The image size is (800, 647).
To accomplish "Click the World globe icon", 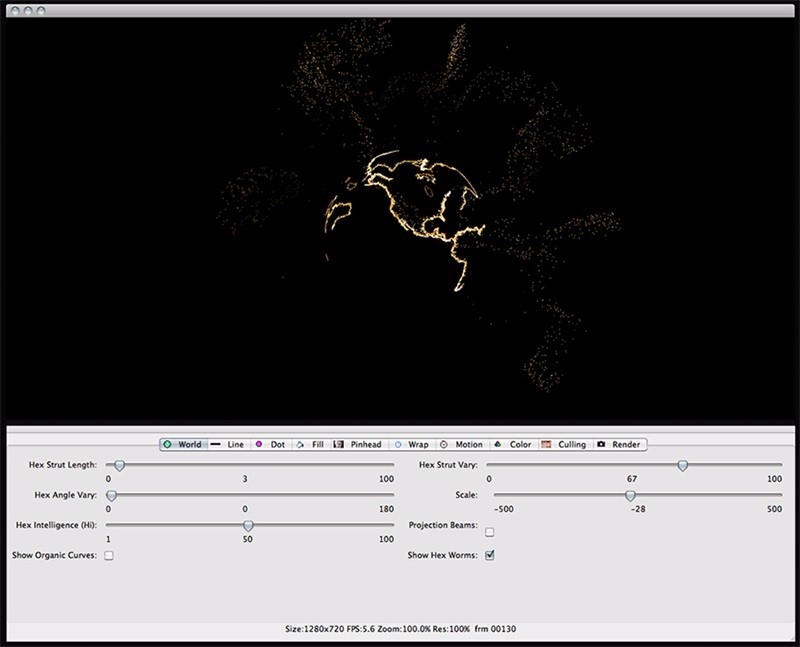I will tap(168, 444).
